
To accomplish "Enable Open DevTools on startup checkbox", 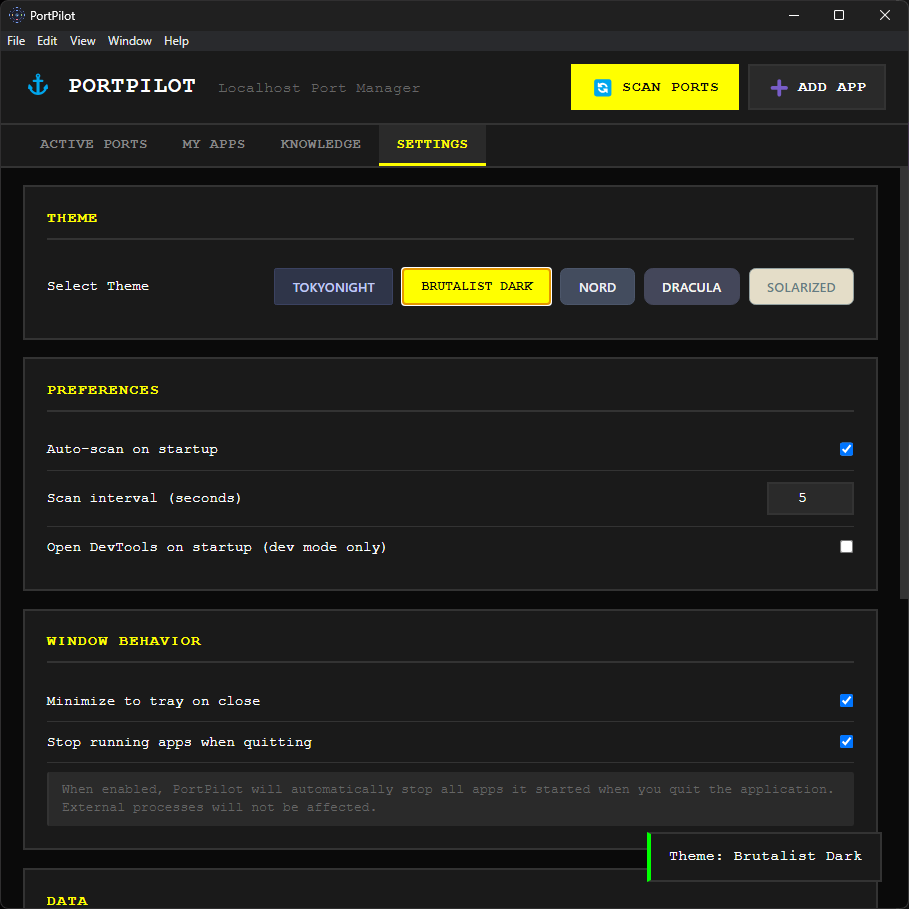I will pos(846,547).
